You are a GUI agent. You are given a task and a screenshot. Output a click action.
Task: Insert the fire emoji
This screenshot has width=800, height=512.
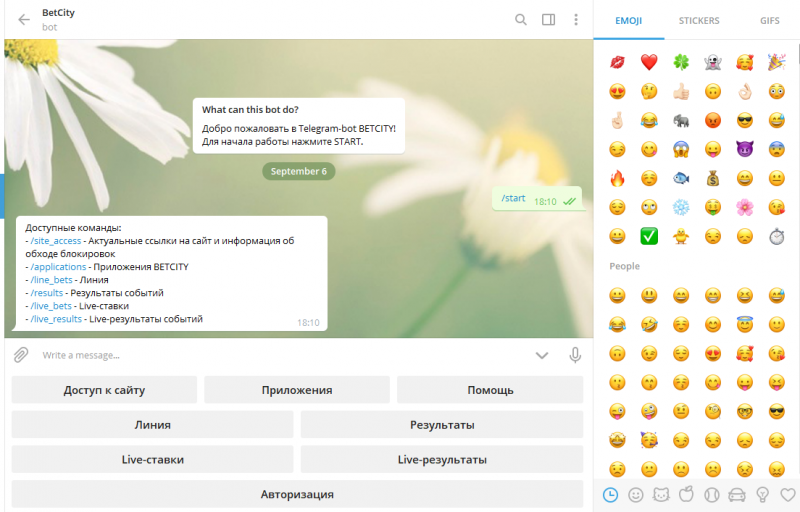click(617, 178)
